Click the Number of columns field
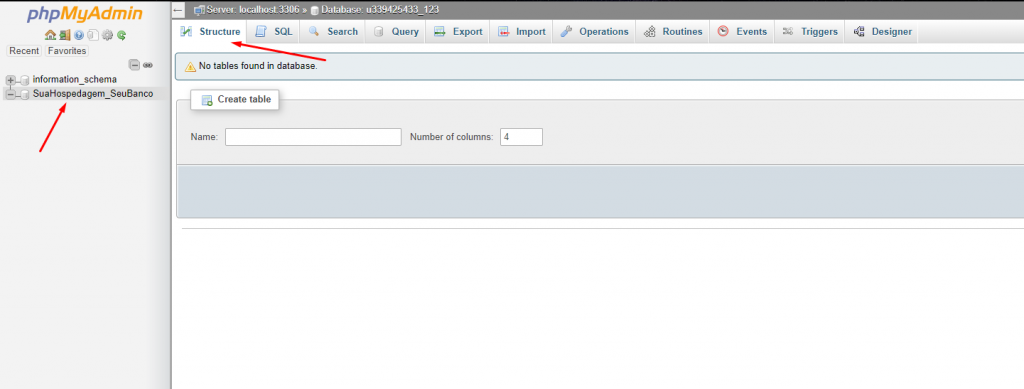 [521, 137]
